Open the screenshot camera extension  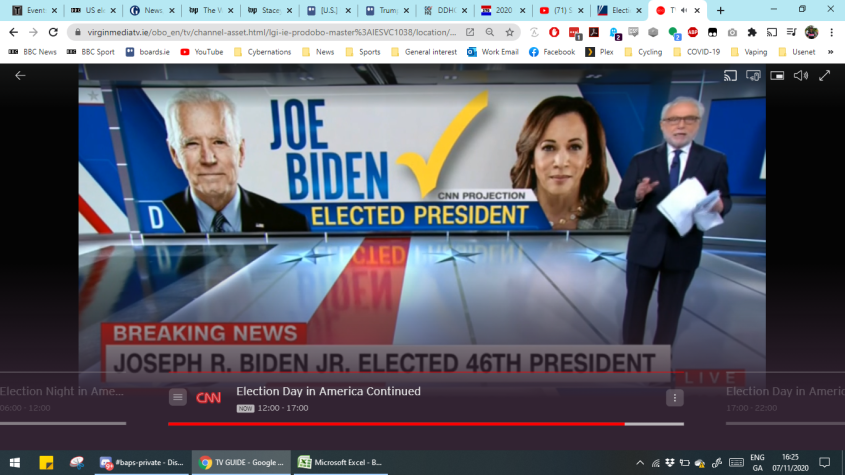coord(732,32)
